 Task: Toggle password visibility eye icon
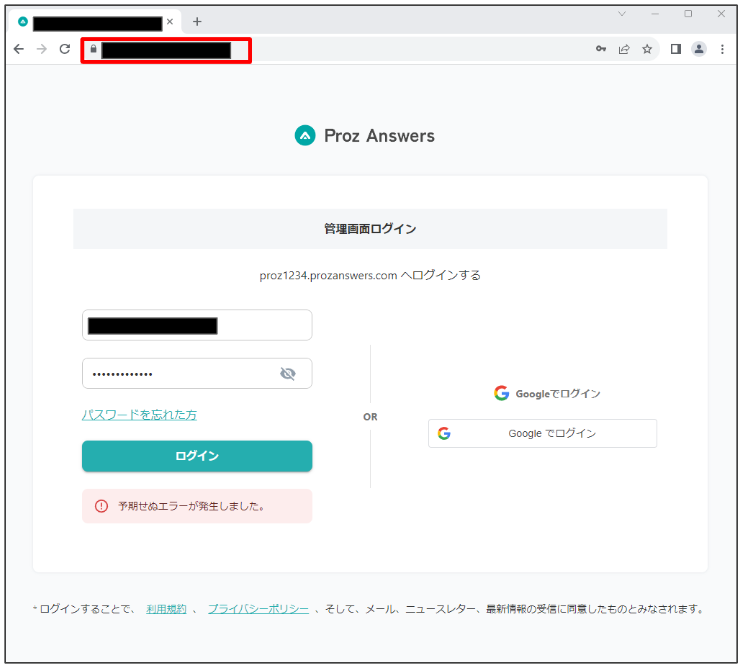tap(288, 374)
